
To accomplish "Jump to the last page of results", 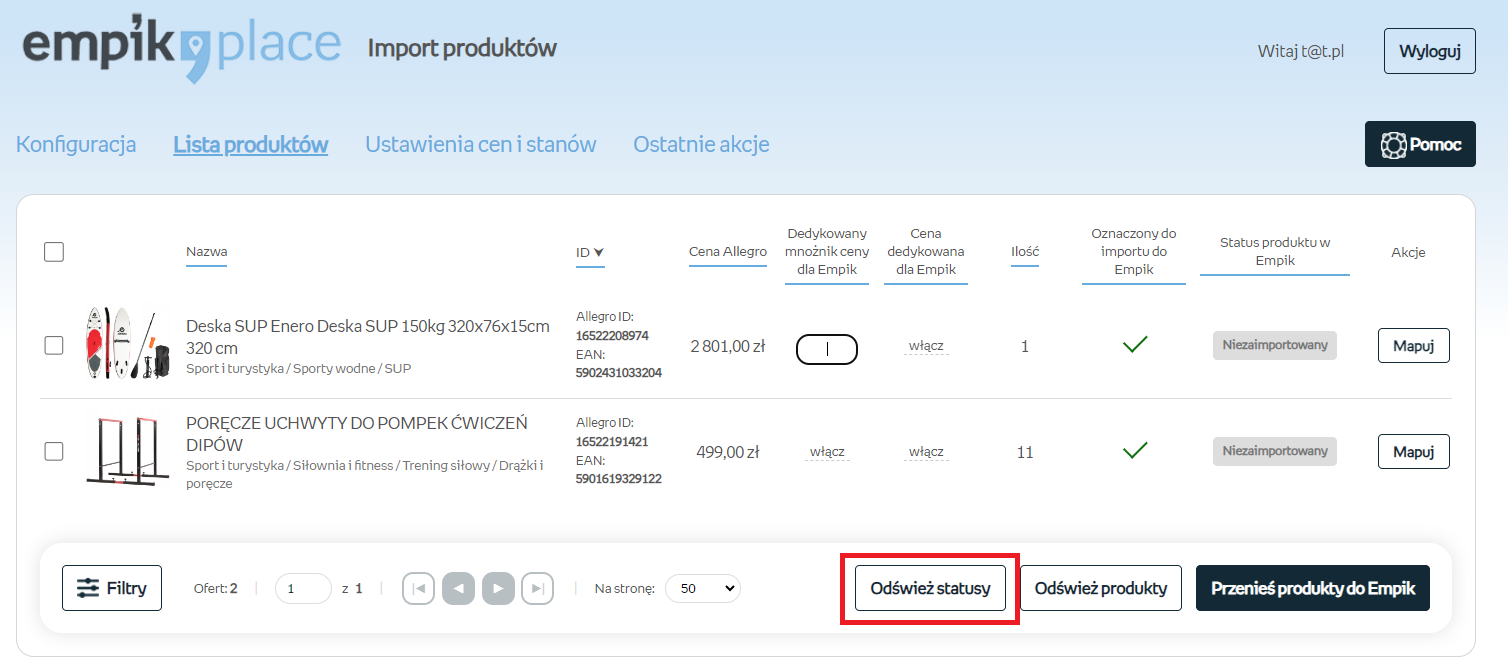I will pyautogui.click(x=537, y=589).
